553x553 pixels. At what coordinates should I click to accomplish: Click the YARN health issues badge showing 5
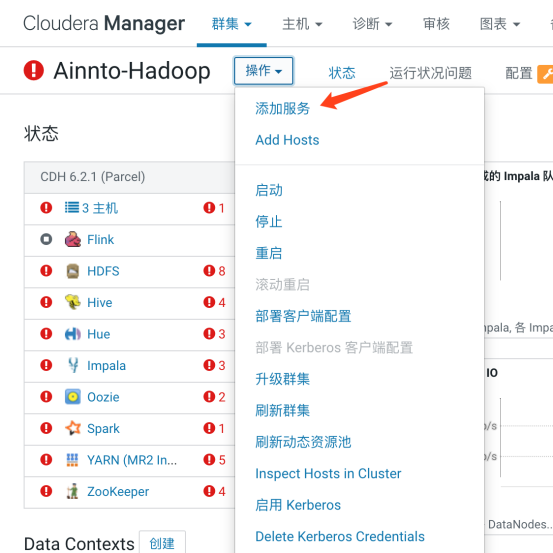pos(214,460)
